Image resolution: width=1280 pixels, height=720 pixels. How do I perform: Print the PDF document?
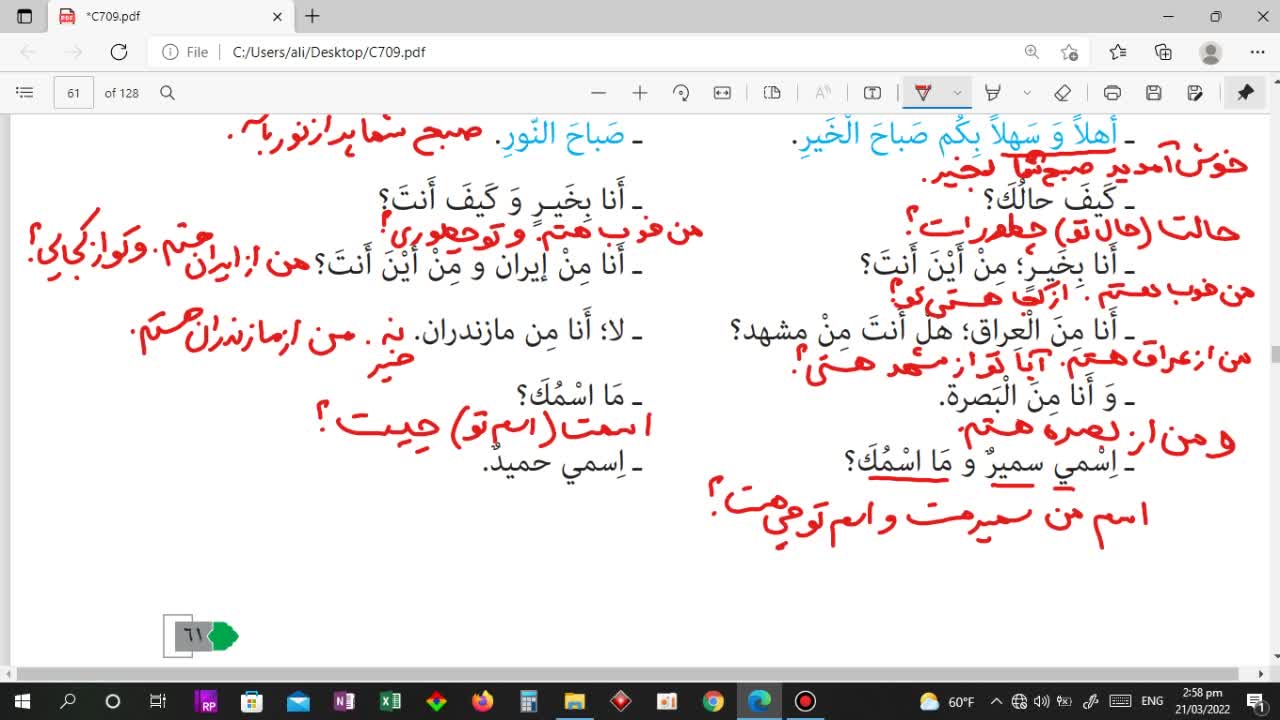[x=1112, y=93]
